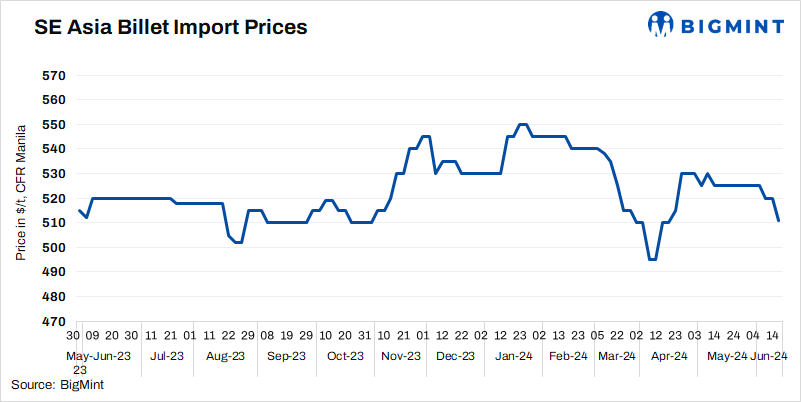Click the BigMint people logo icon

659,22
